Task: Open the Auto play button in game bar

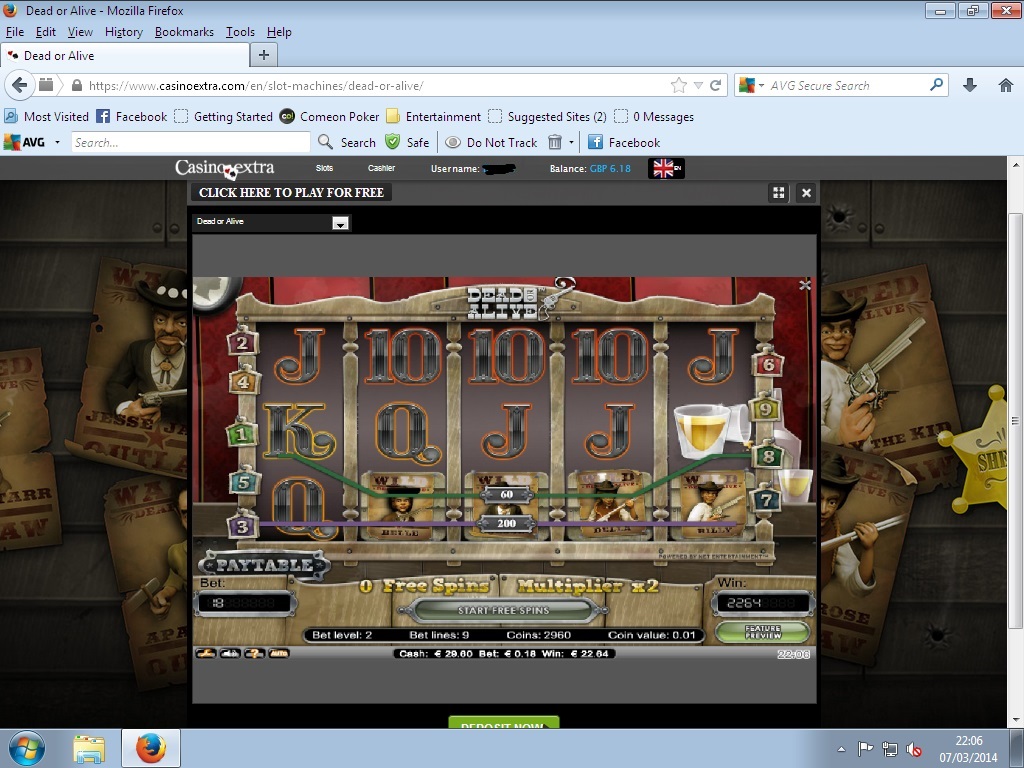Action: (x=278, y=653)
